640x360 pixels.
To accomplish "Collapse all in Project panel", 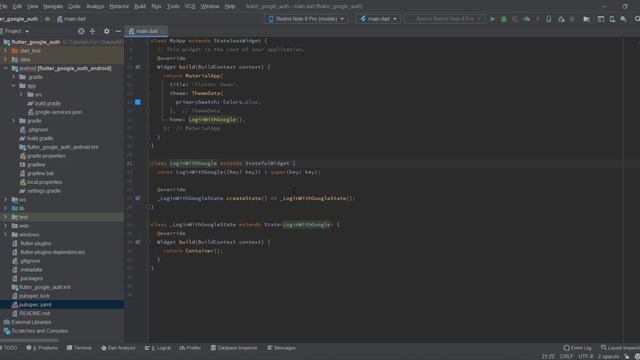I will [x=93, y=31].
